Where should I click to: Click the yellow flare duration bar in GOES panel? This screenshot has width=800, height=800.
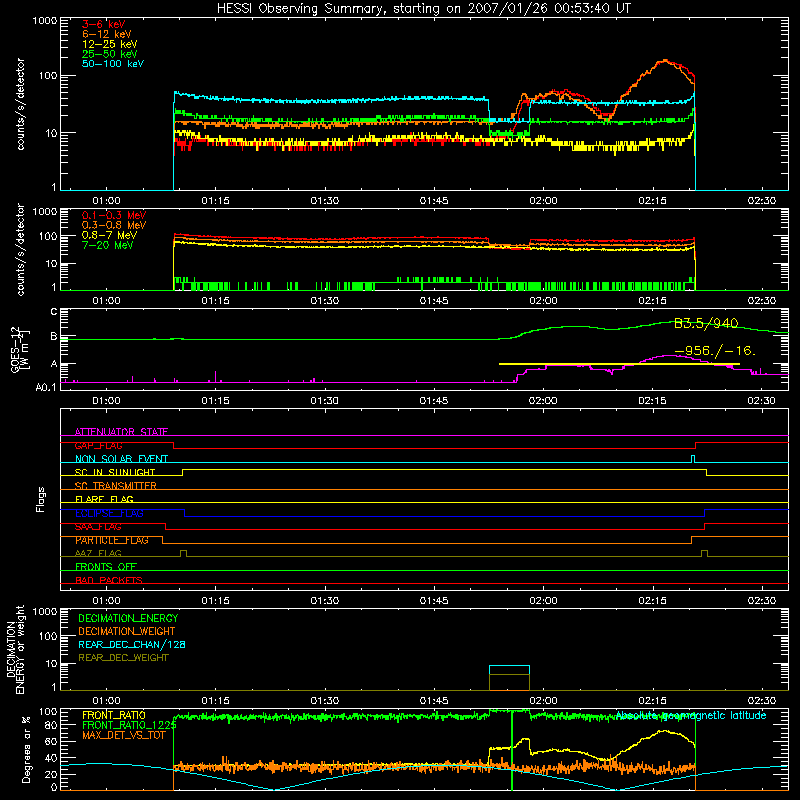point(619,364)
